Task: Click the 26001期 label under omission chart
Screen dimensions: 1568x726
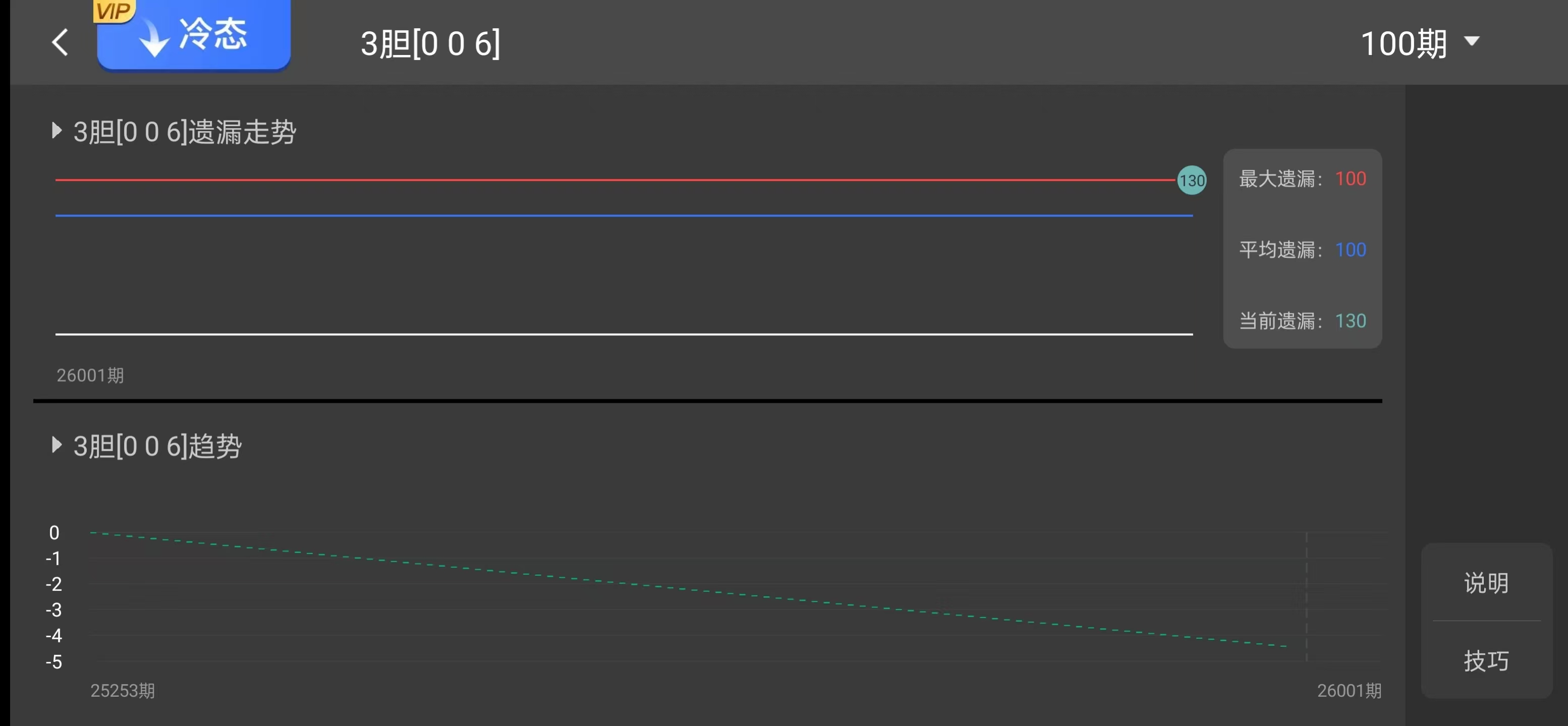Action: 90,375
